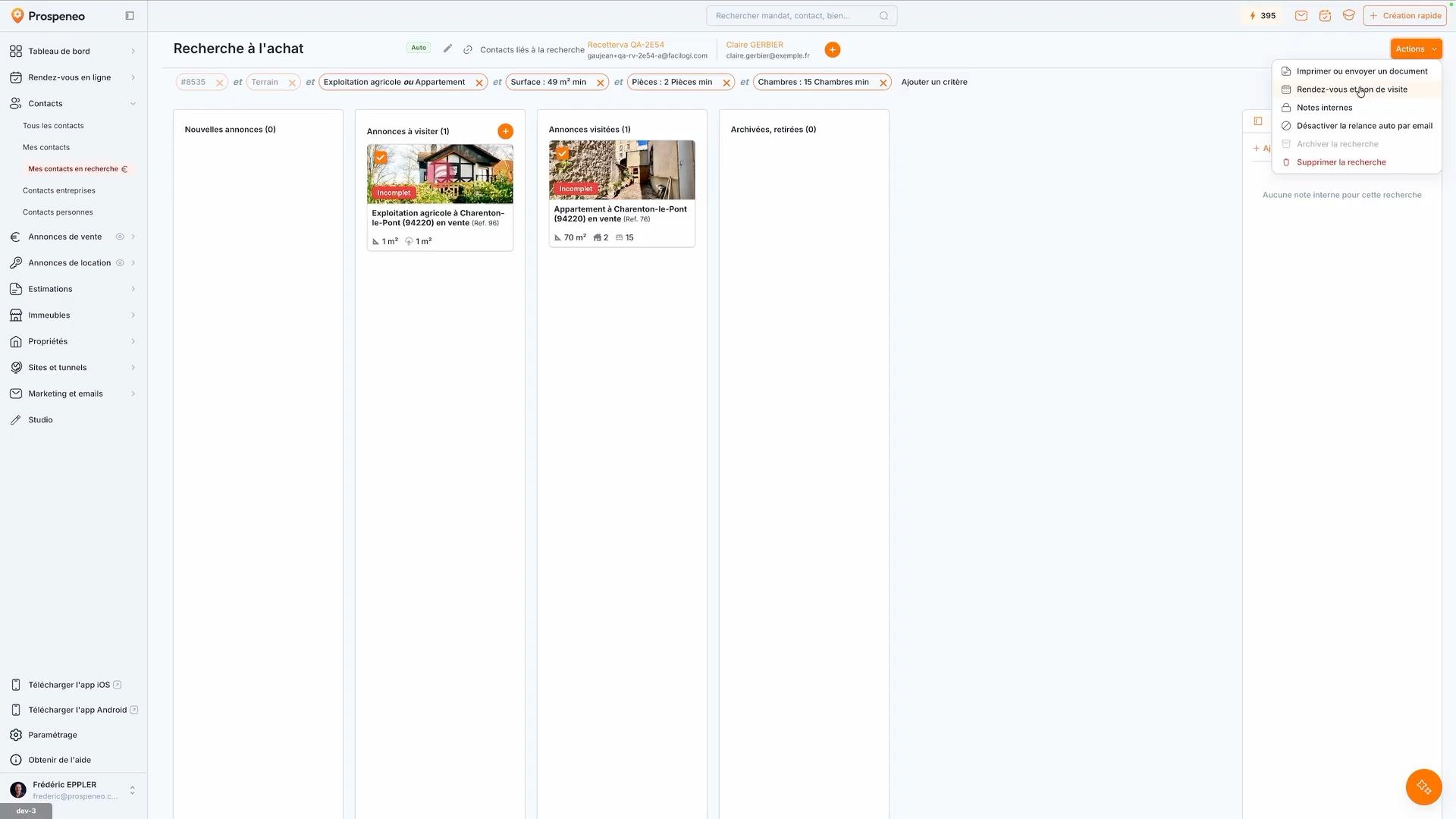Open the calendar icon in top bar
The height and width of the screenshot is (819, 1456).
1325,16
